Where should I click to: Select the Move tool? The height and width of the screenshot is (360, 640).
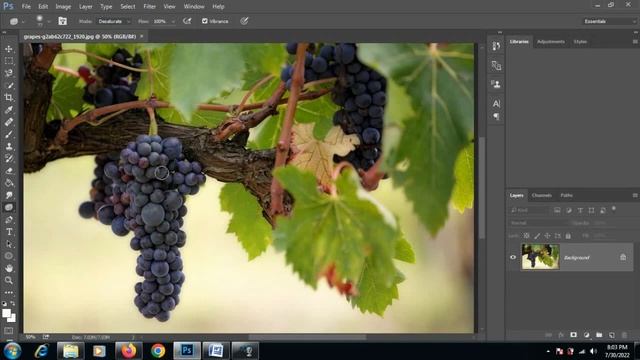9,49
